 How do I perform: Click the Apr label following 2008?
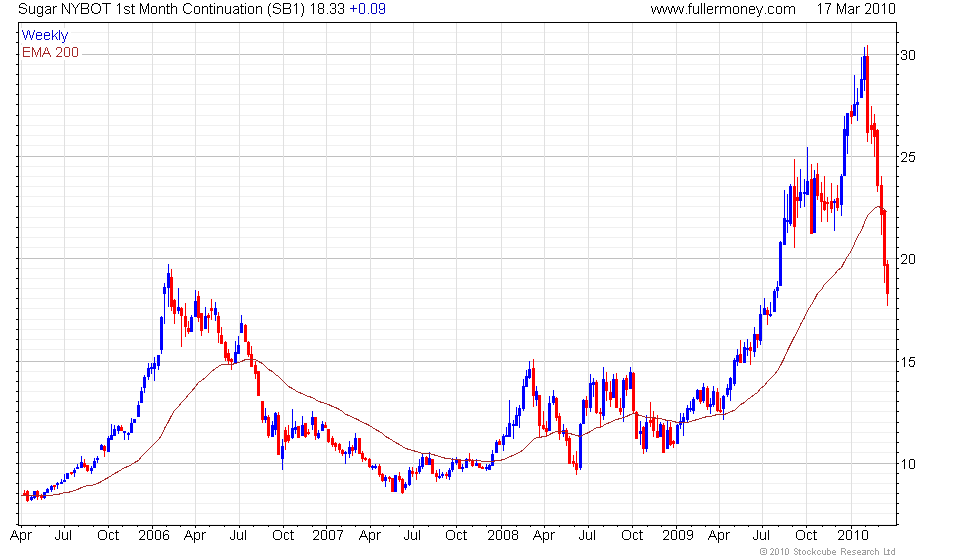(544, 536)
